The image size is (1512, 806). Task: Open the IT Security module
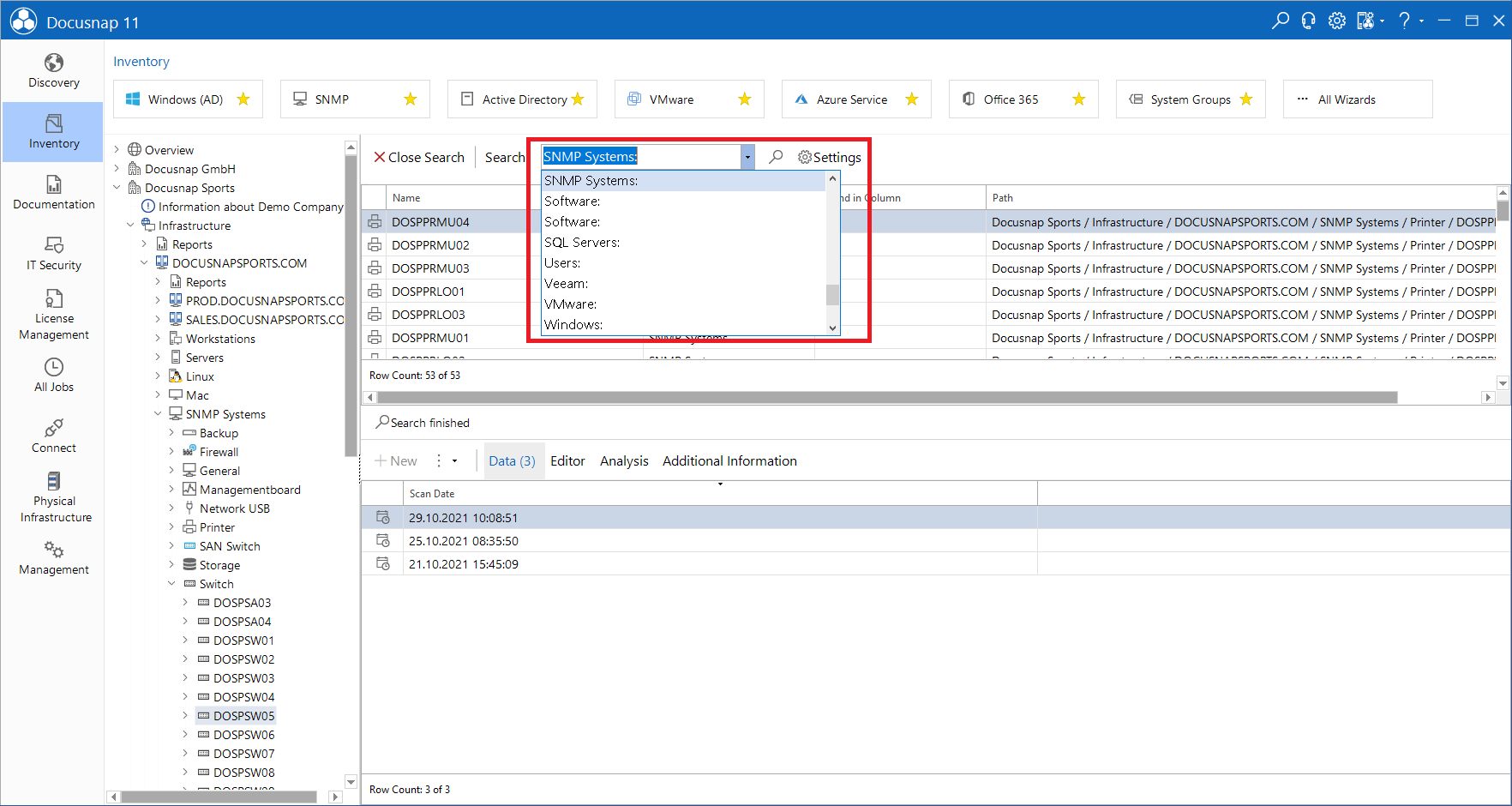click(x=53, y=254)
